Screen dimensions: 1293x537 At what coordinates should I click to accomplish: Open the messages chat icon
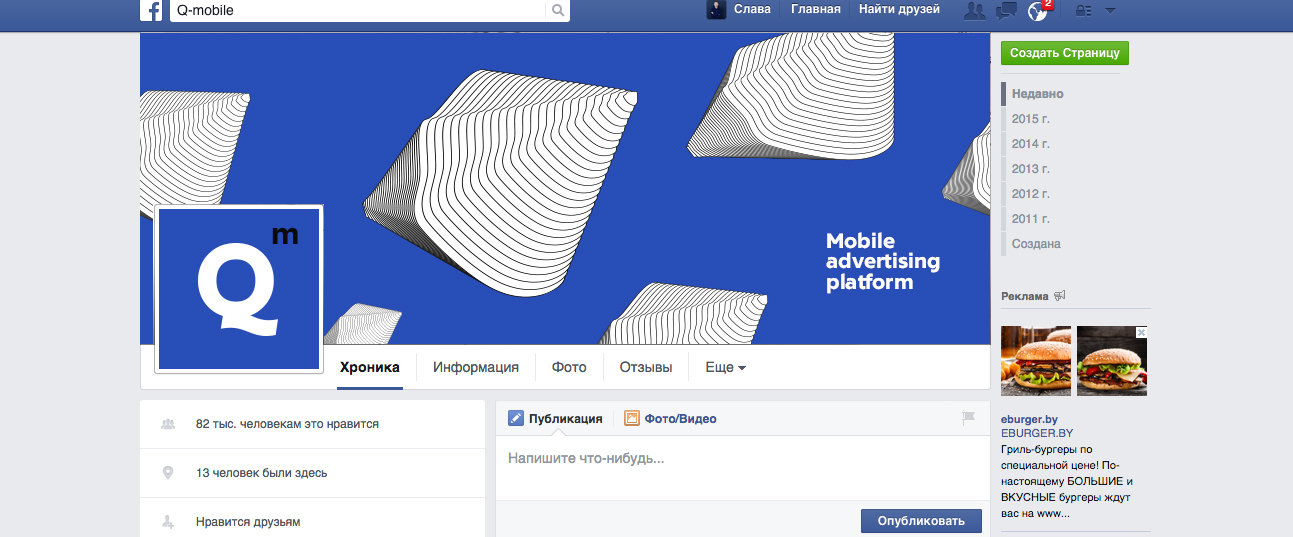click(1007, 10)
